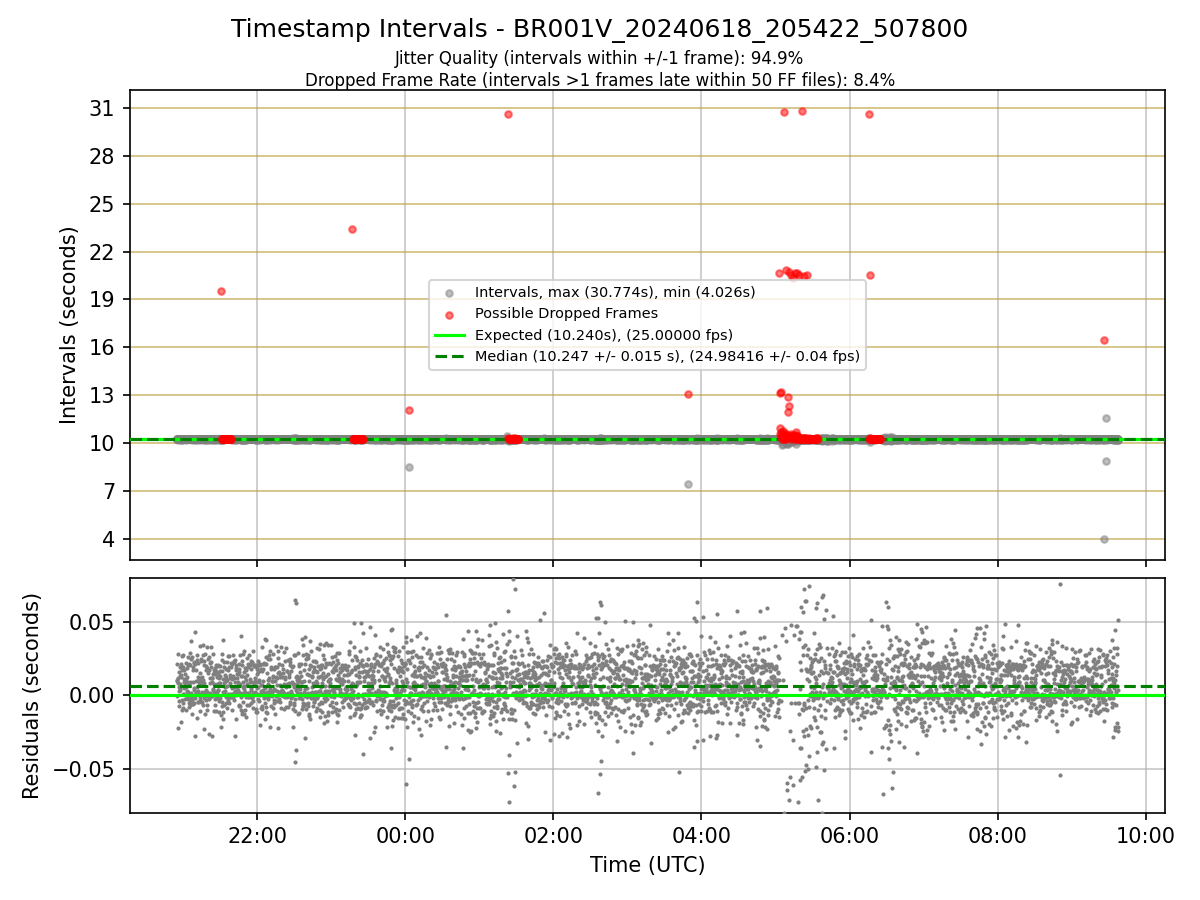Click the 22:00 x-axis tick label
1200x900 pixels.
[x=257, y=834]
